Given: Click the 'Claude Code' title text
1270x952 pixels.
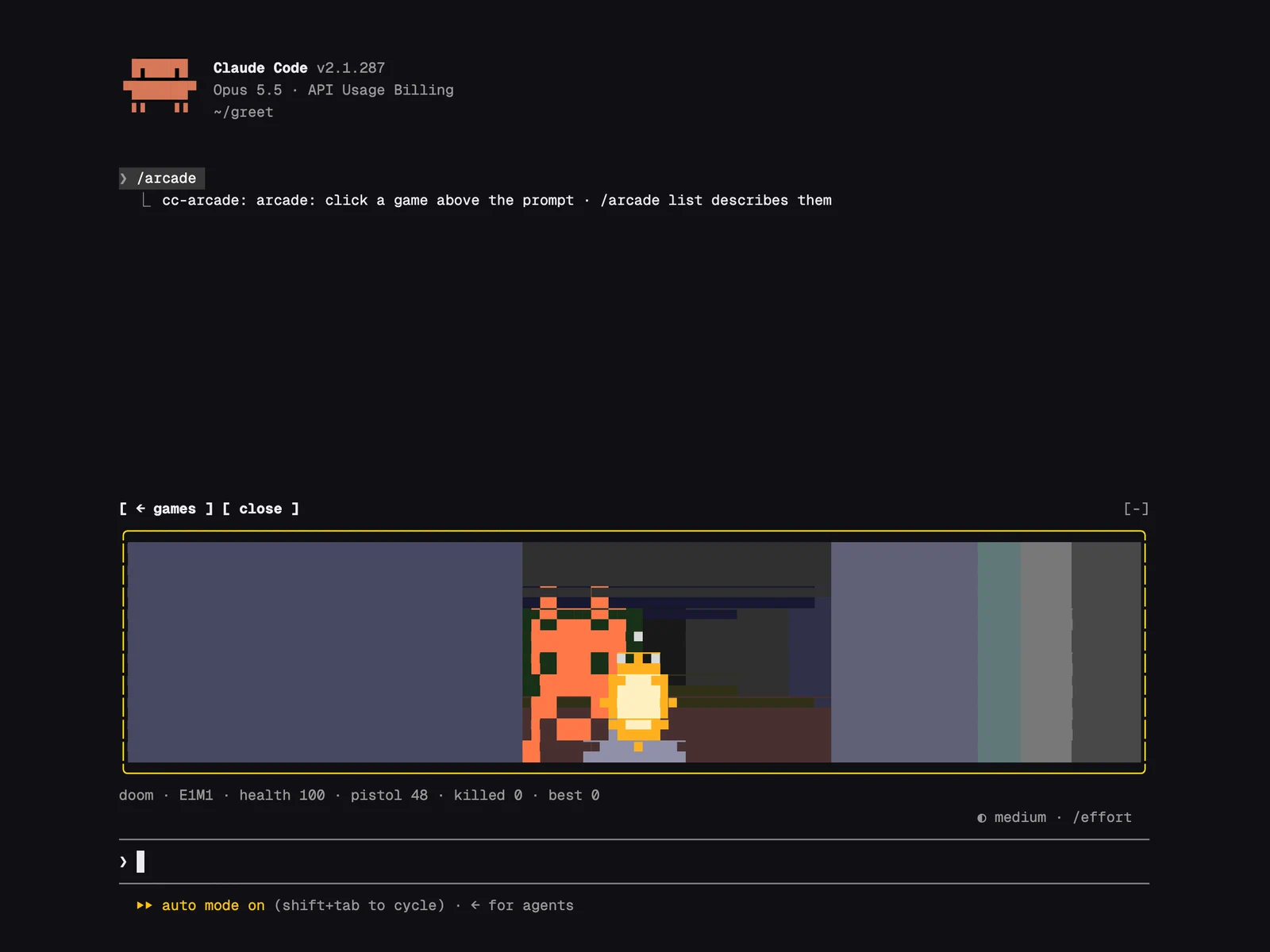Looking at the screenshot, I should [260, 68].
